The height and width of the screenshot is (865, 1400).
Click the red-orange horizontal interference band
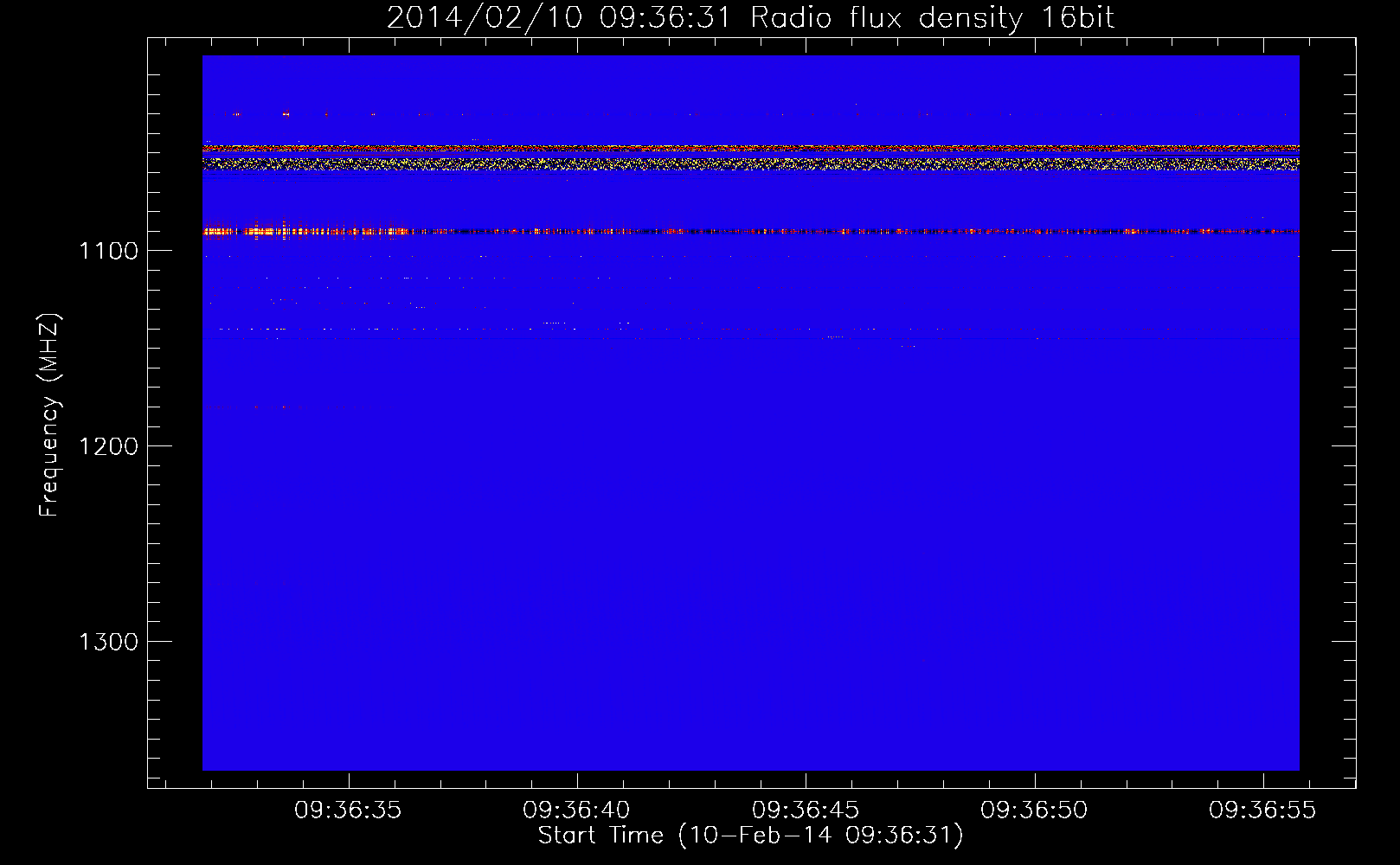pos(750,149)
